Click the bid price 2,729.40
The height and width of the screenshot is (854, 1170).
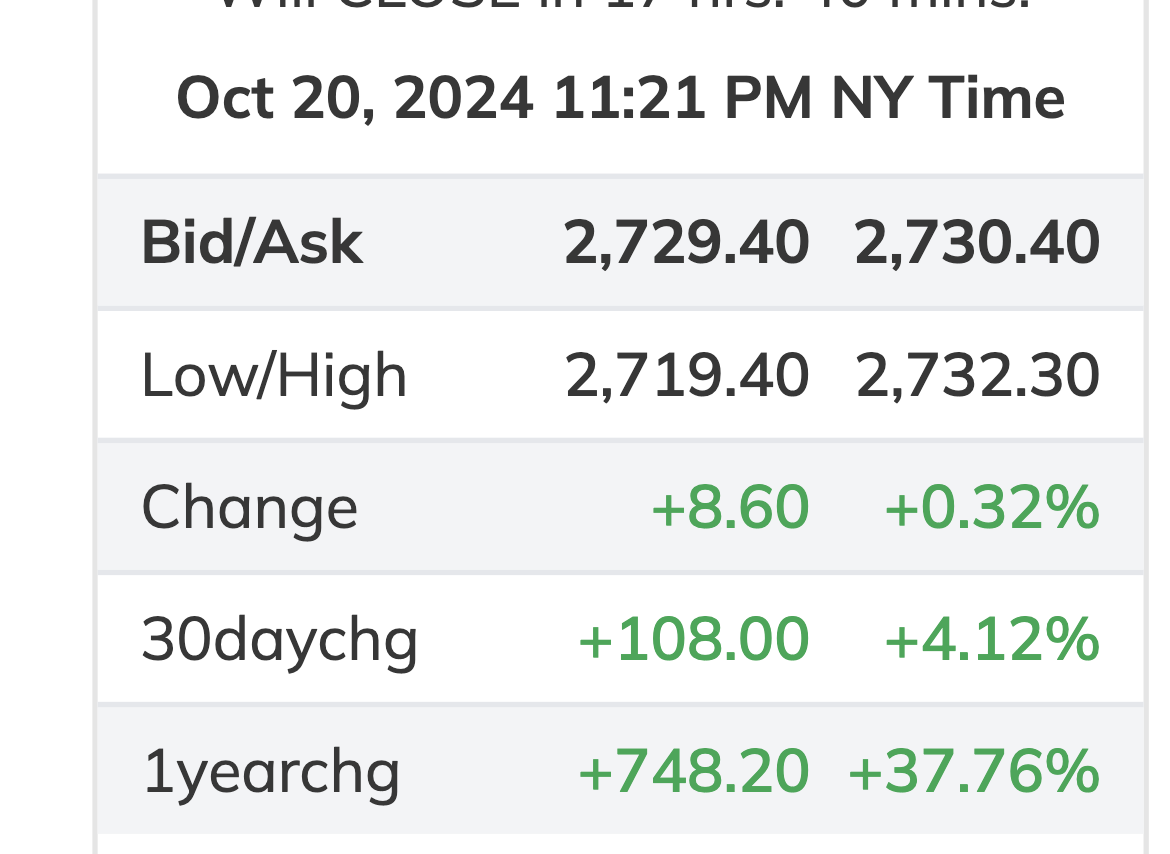point(686,243)
